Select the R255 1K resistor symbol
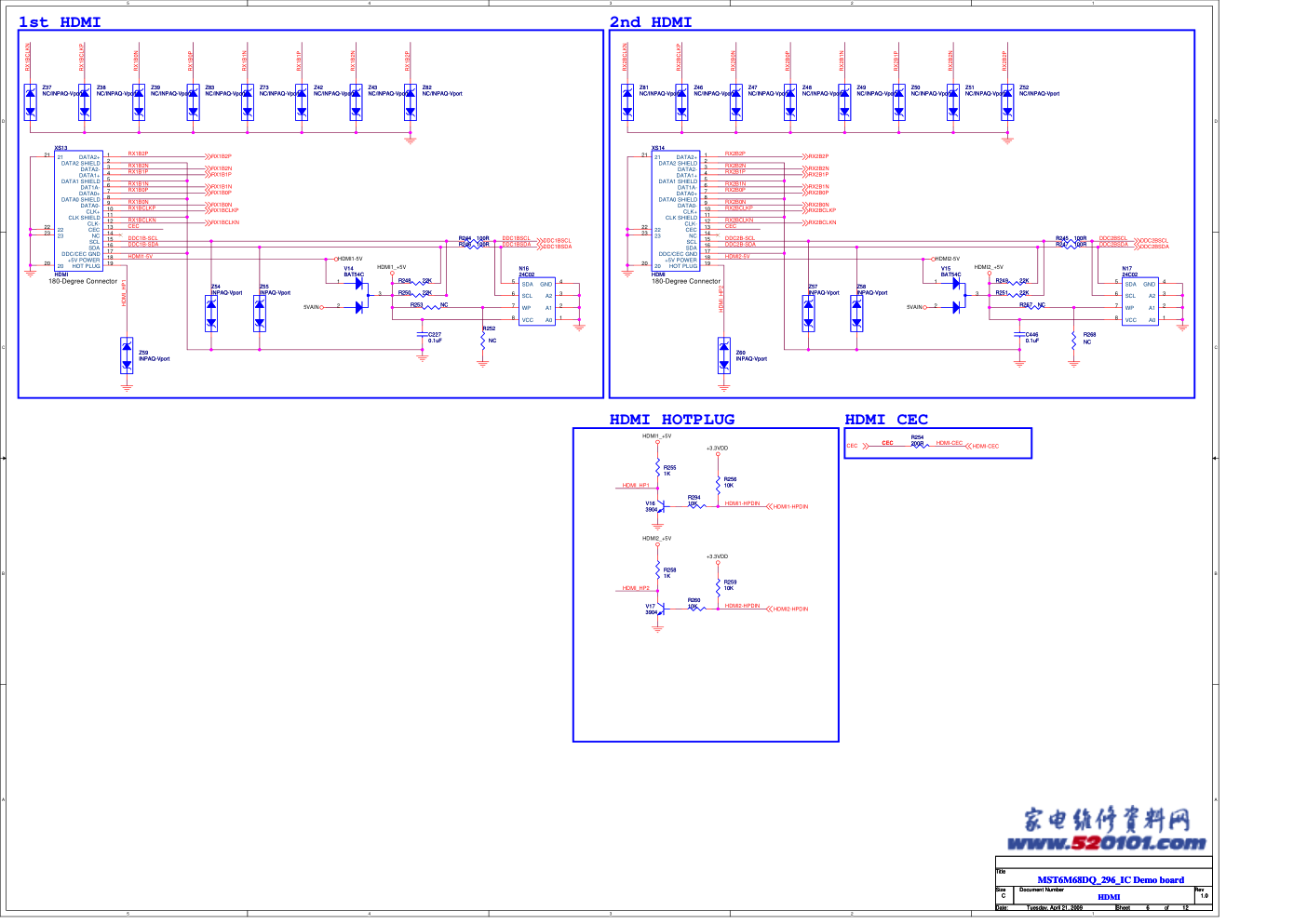This screenshot has height=924, width=1307. coord(657,468)
